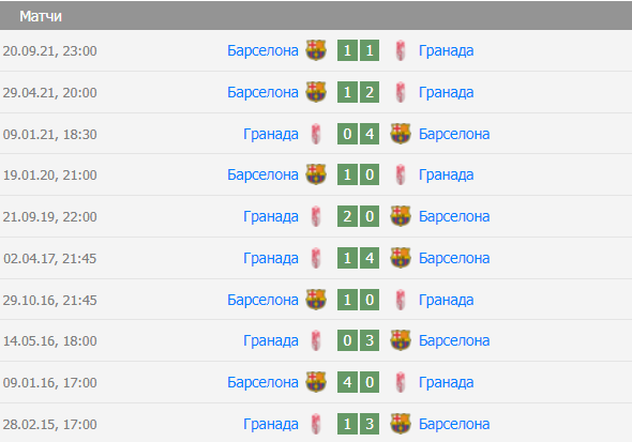Viewport: 632px width, 442px height.
Task: Open the 2:0 score of 21.09.19 match
Action: click(x=358, y=216)
